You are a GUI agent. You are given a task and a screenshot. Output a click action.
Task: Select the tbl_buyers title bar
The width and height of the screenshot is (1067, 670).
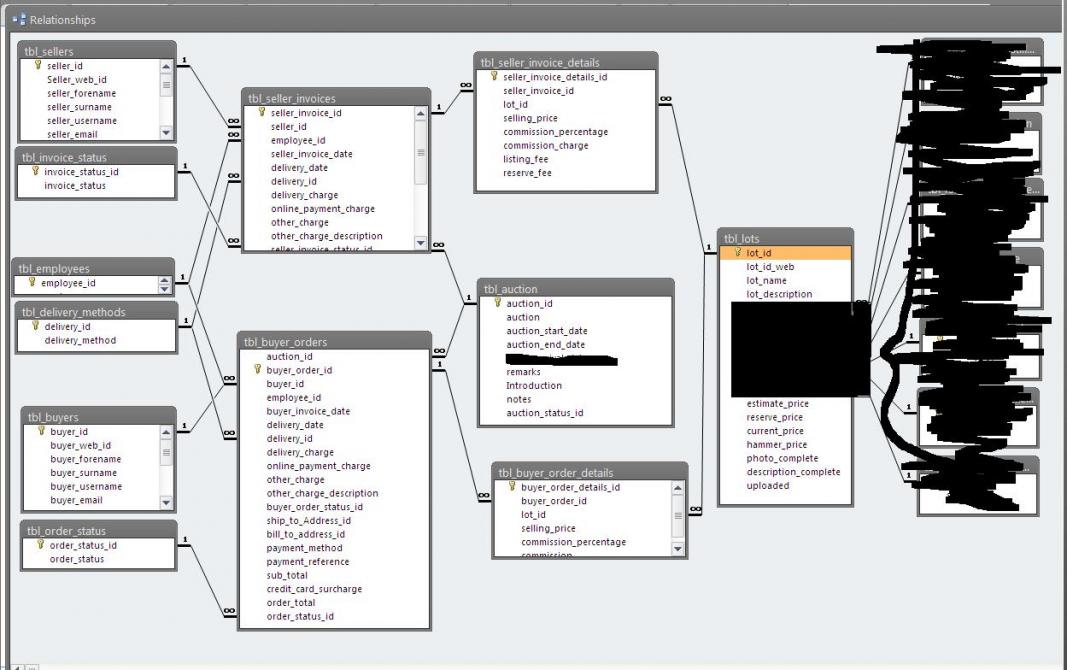[99, 416]
